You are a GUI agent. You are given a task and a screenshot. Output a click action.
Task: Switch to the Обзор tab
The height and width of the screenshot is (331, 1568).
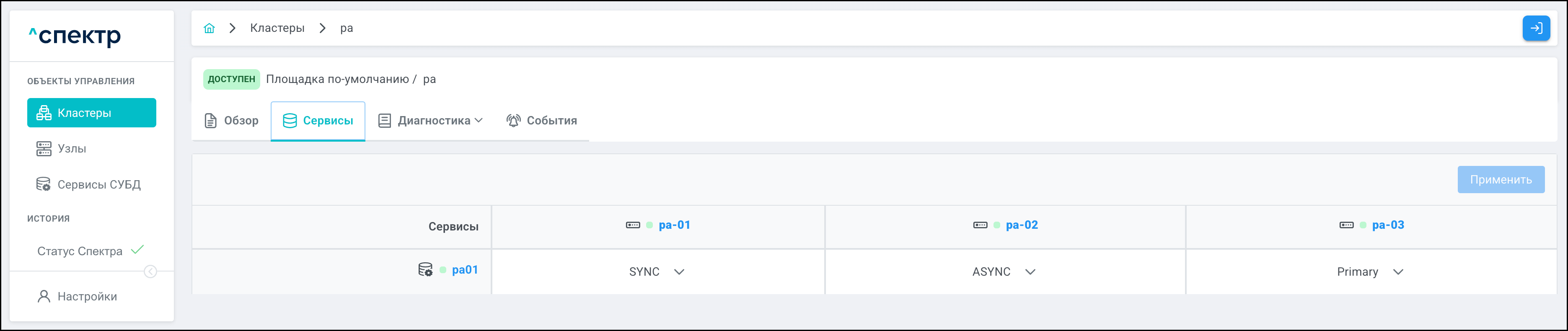tap(231, 121)
